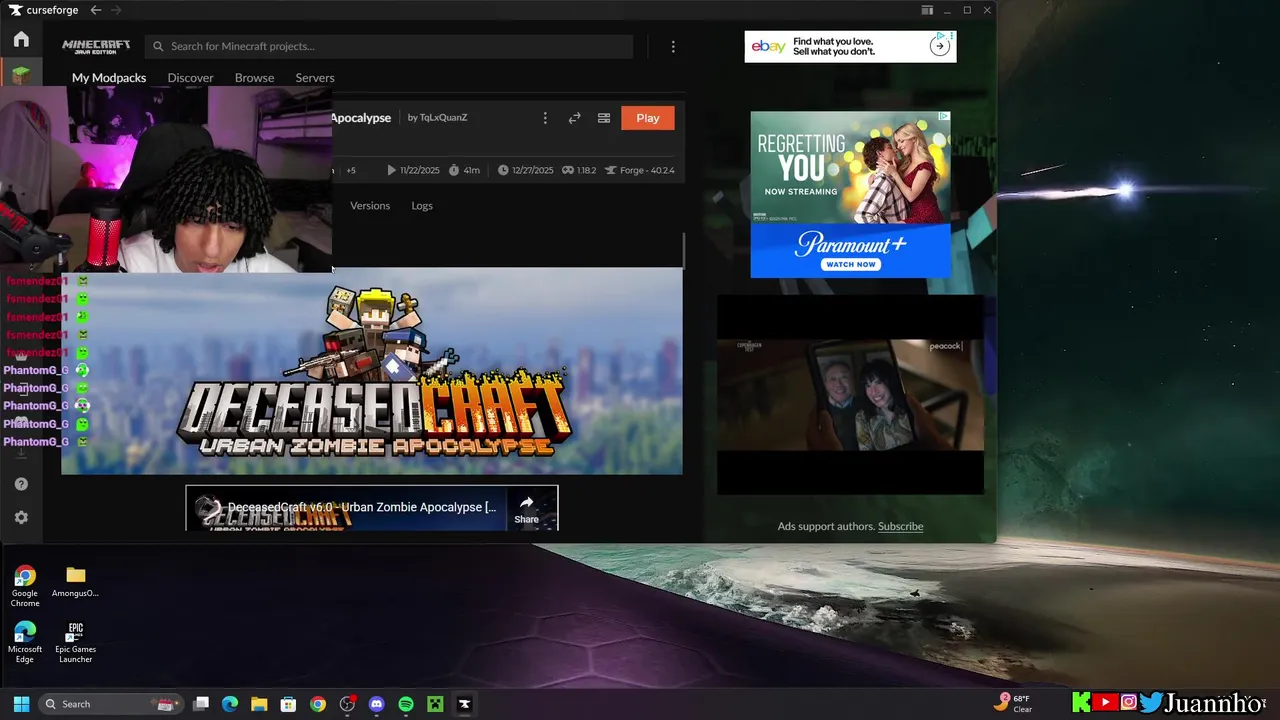Open modpack three-dot options next to Play
Screen dimensions: 1280x720
(545, 118)
